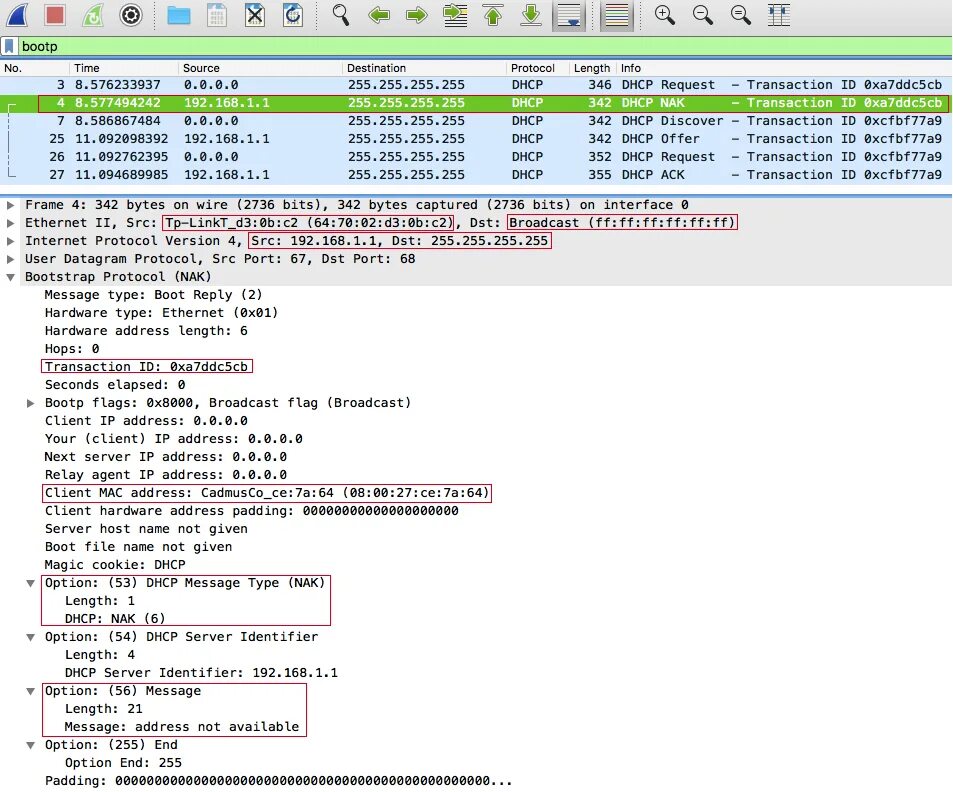Reload the capture file icon
Image resolution: width=953 pixels, height=792 pixels.
click(293, 15)
